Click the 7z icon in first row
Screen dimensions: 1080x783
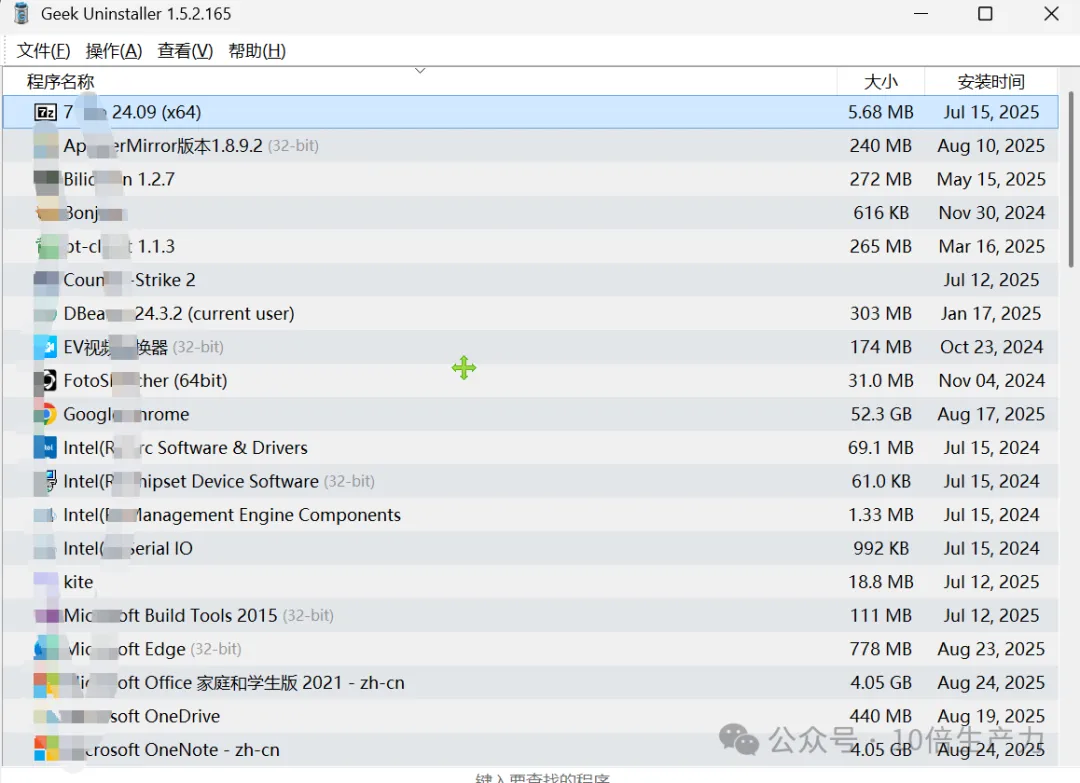click(x=45, y=112)
